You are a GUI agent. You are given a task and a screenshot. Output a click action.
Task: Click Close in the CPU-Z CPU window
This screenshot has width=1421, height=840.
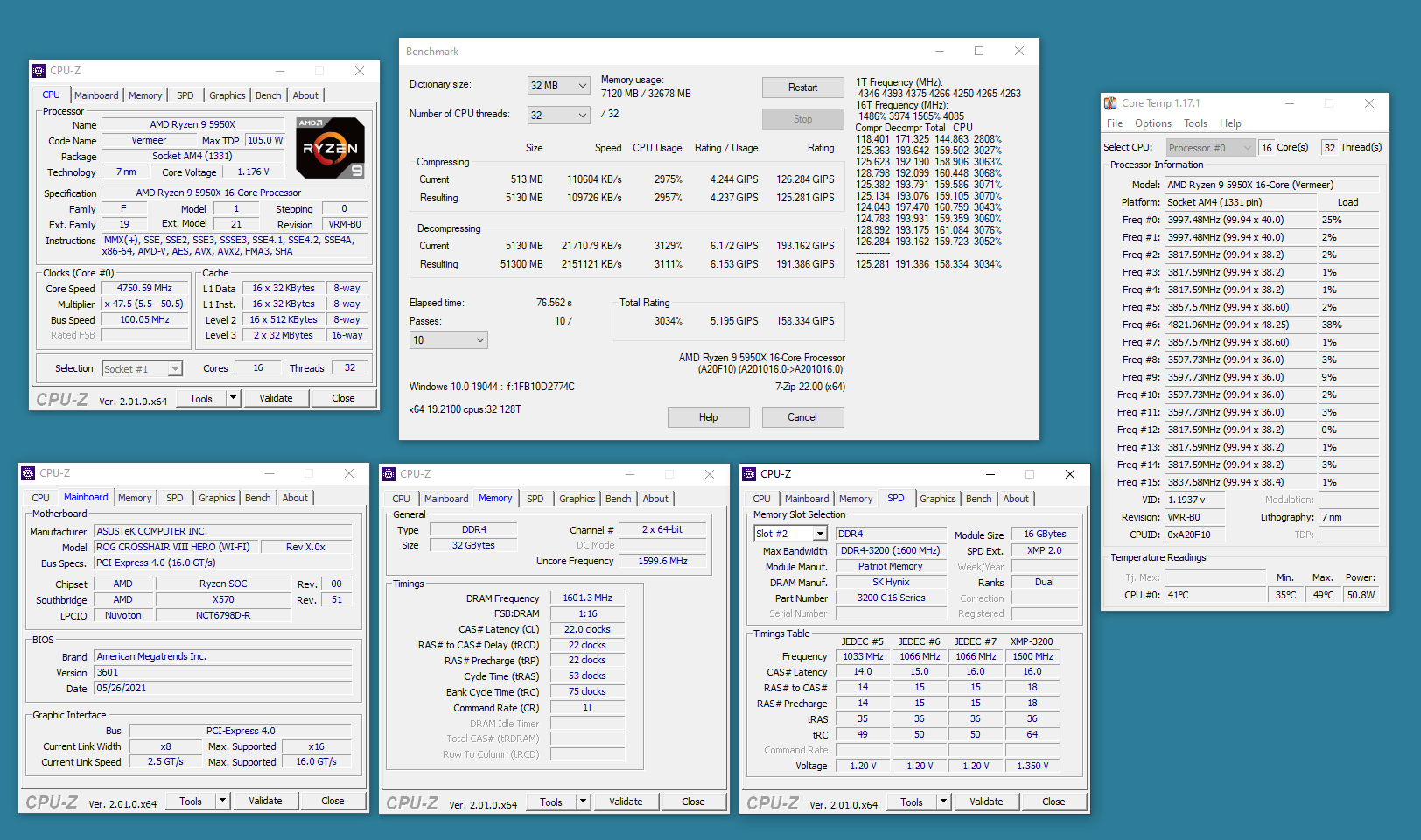pos(343,398)
